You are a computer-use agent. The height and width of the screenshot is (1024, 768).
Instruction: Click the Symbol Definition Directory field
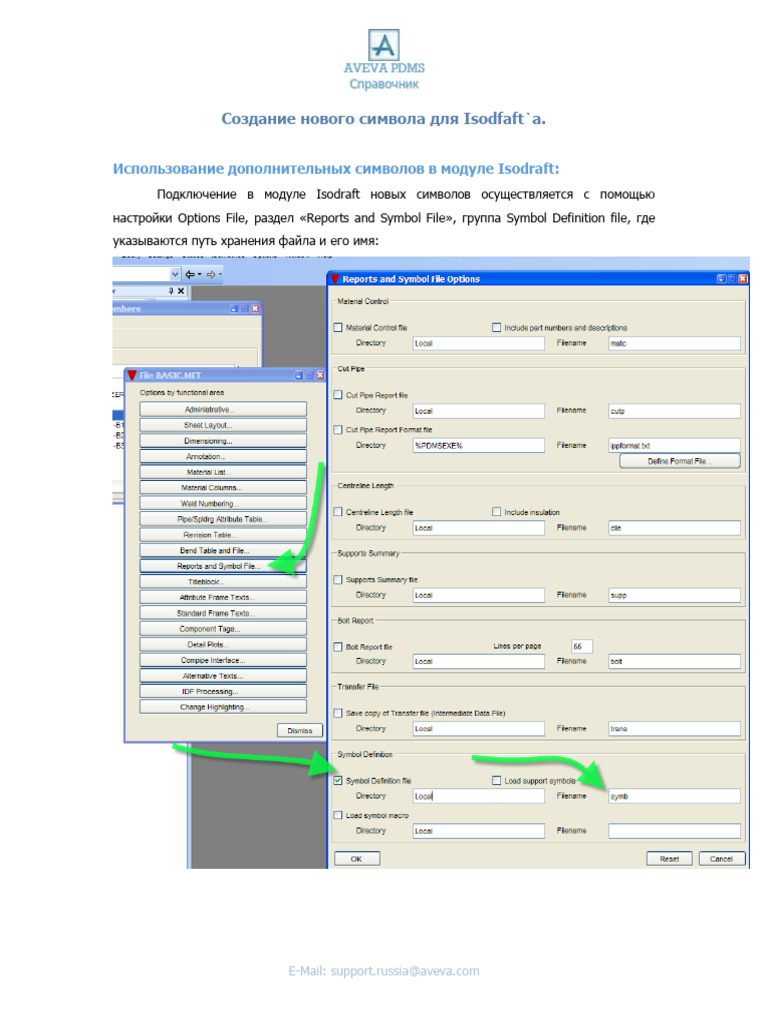[479, 796]
